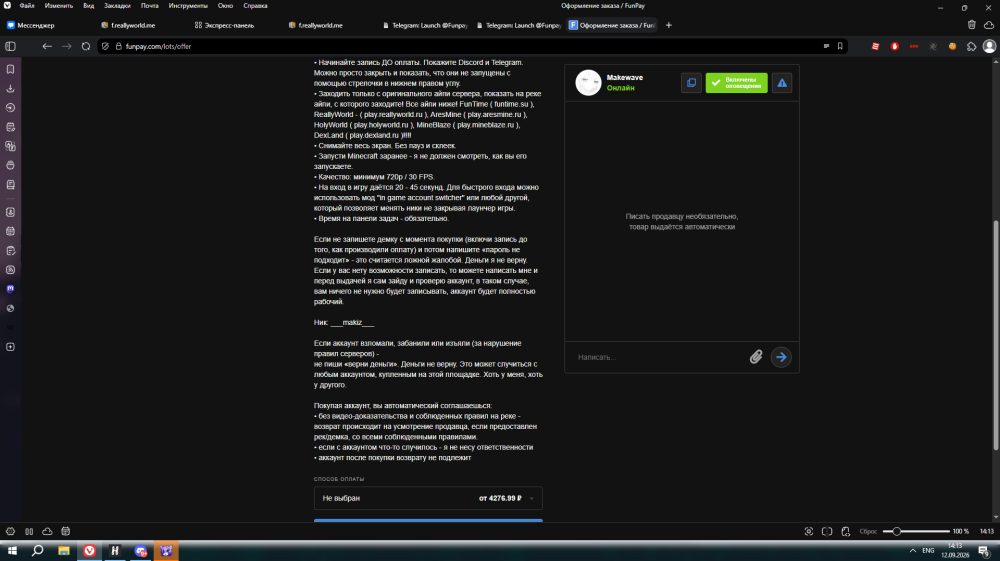Toggle the Page actions status bar icon

pyautogui.click(x=846, y=532)
